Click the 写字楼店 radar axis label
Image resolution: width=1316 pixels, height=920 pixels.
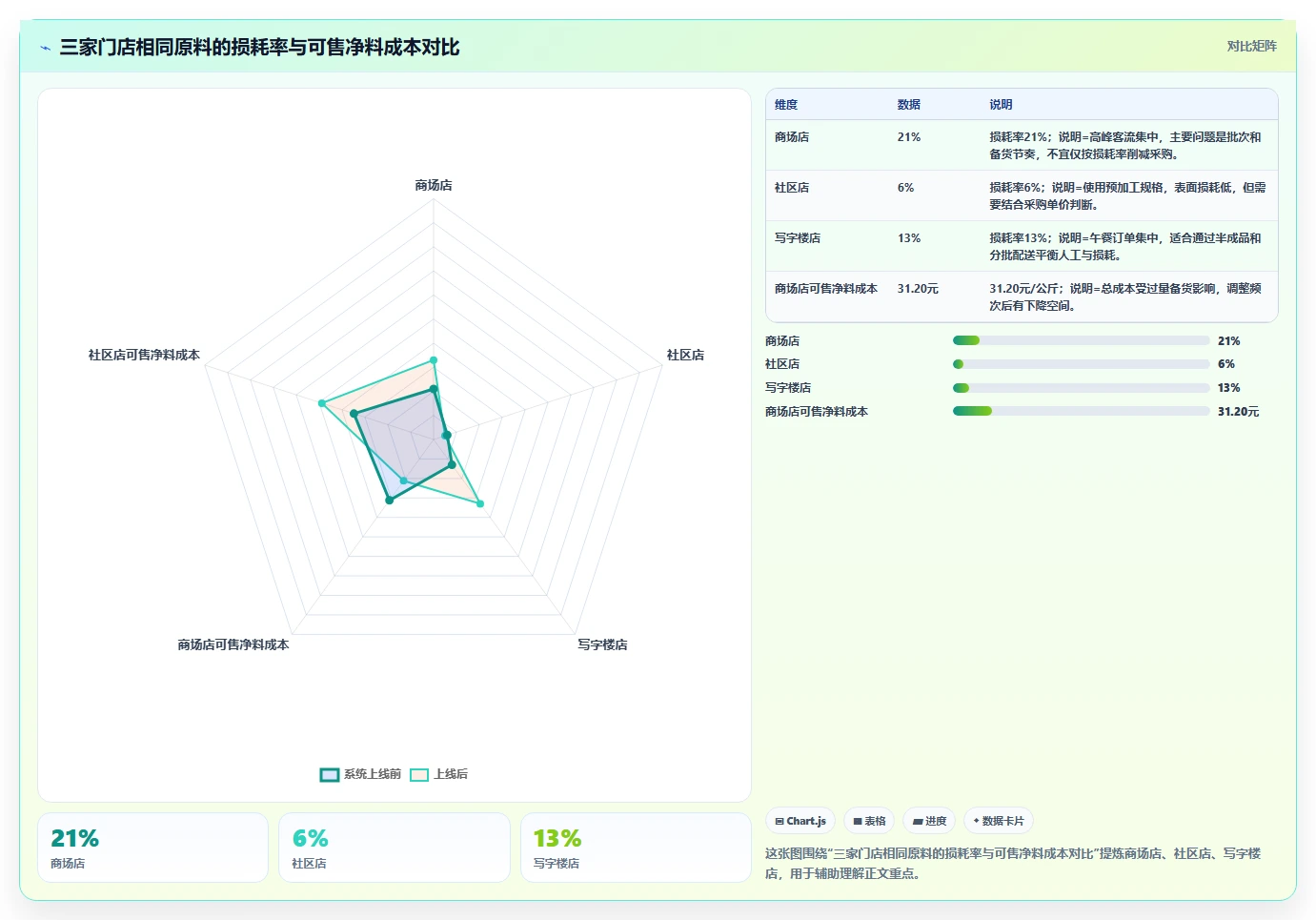[602, 644]
